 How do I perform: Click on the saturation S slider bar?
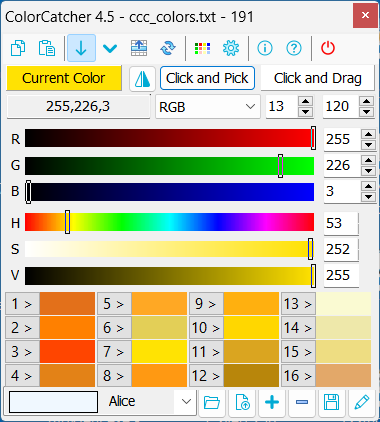pyautogui.click(x=169, y=249)
